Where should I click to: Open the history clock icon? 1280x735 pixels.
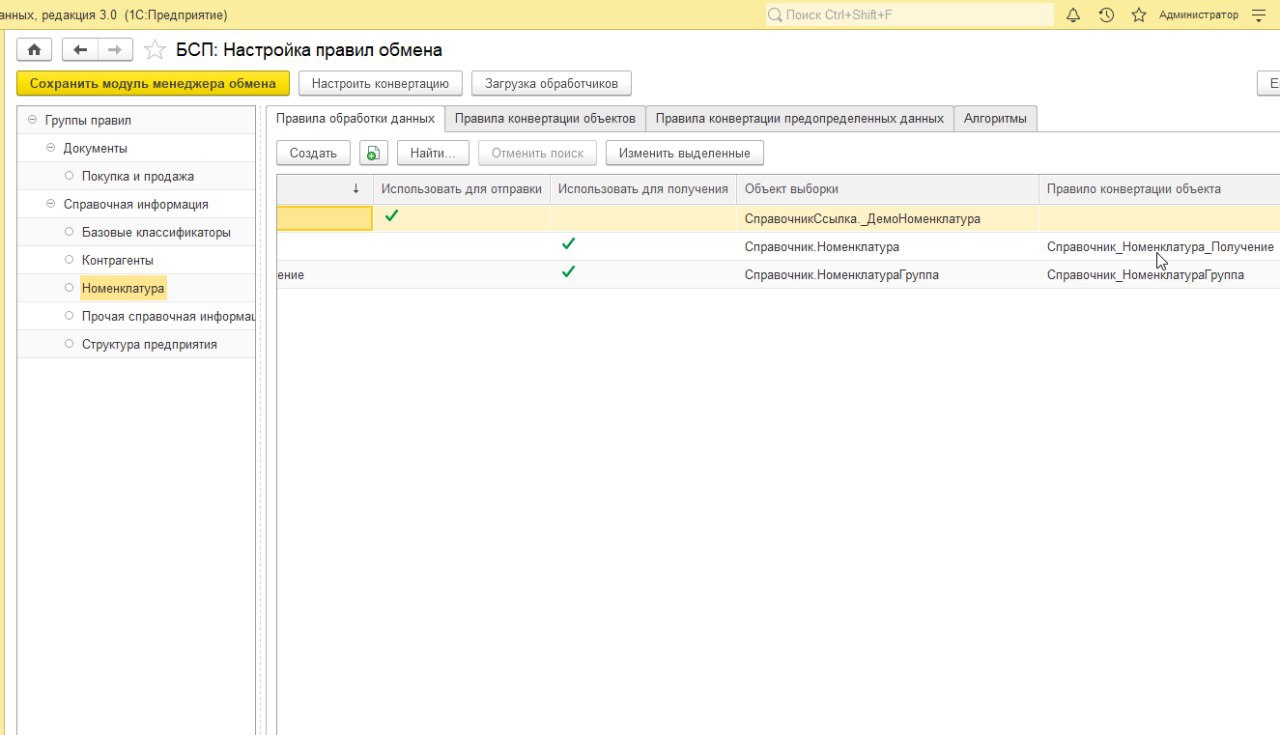coord(1106,15)
